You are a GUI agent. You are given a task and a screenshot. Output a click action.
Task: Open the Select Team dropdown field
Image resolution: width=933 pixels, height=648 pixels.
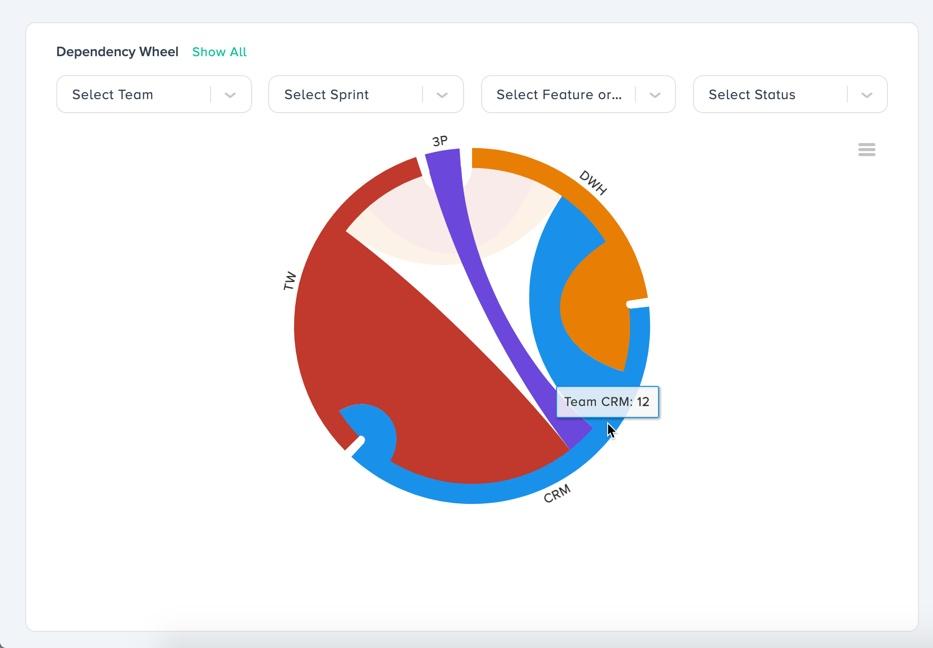[135, 95]
